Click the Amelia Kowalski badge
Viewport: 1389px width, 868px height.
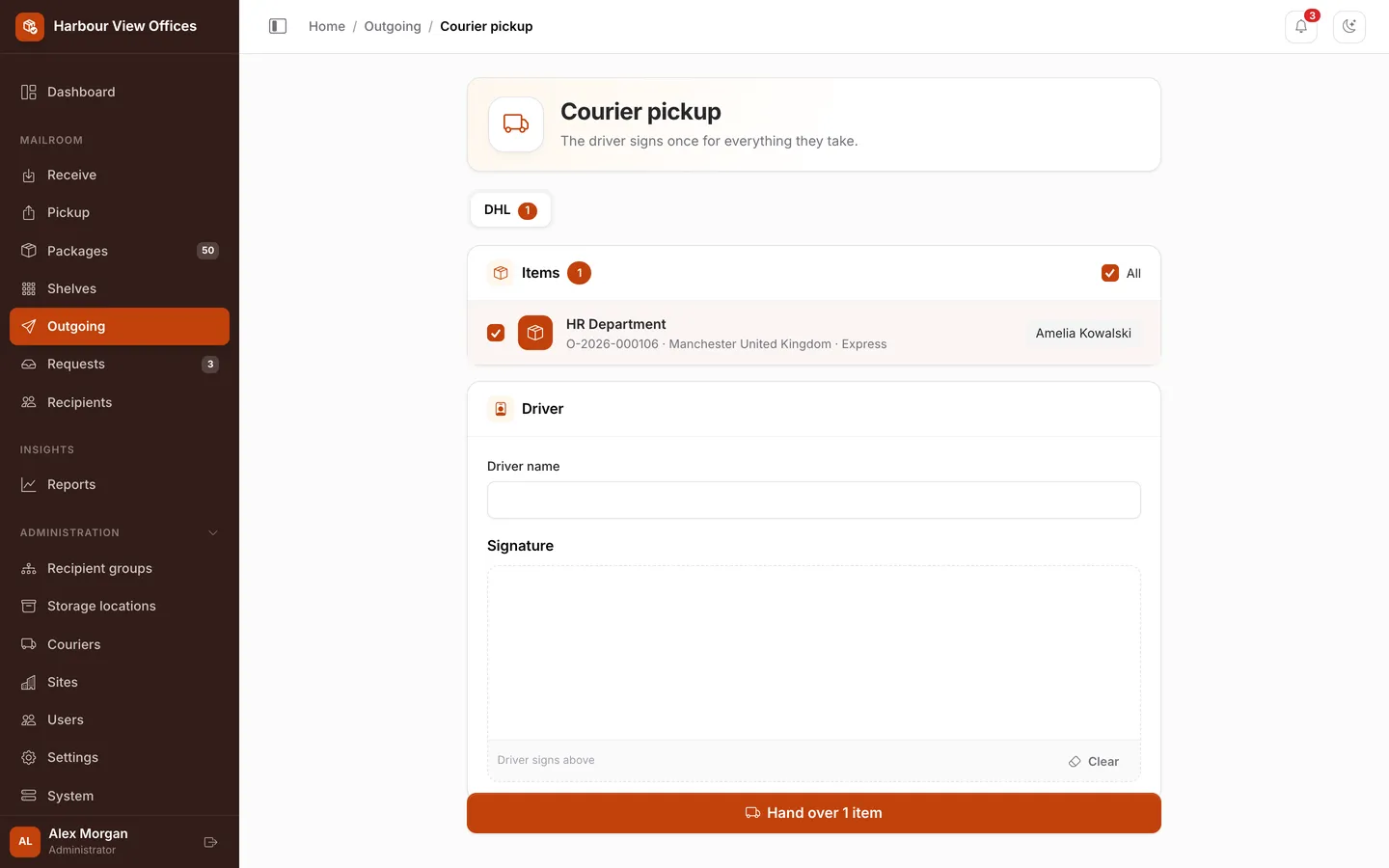[1083, 333]
